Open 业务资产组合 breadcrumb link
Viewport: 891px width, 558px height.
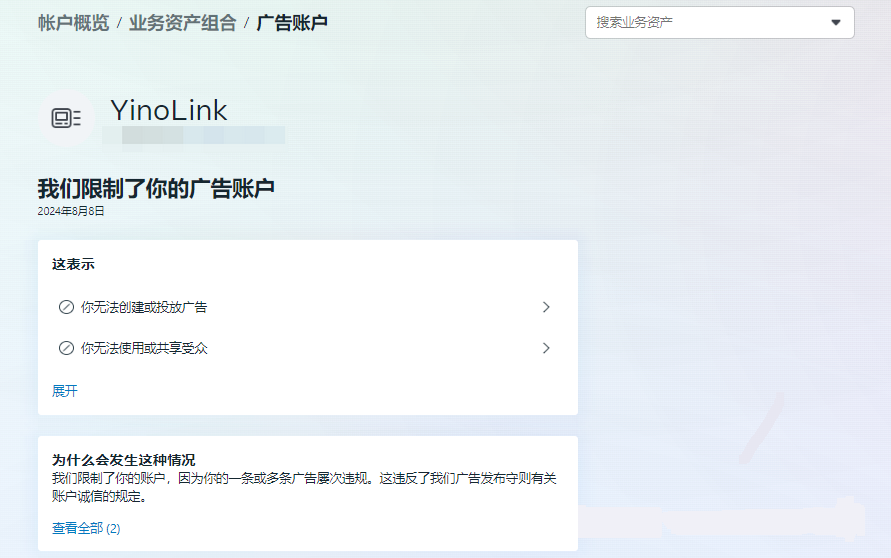click(x=182, y=23)
